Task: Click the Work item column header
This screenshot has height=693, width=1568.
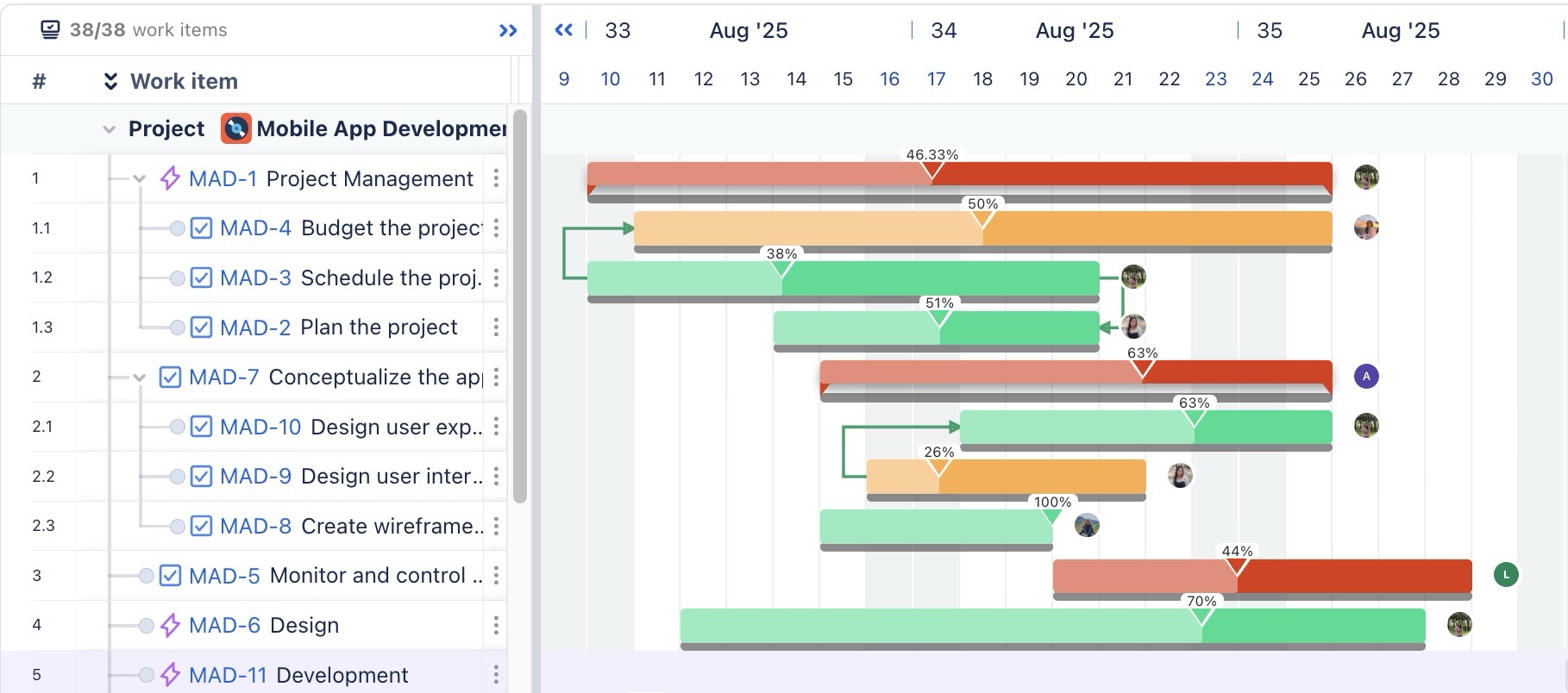Action: (184, 81)
